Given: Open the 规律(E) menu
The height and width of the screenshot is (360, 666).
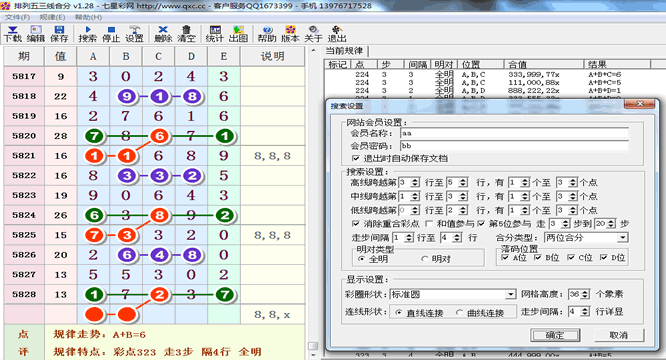Looking at the screenshot, I should 52,17.
